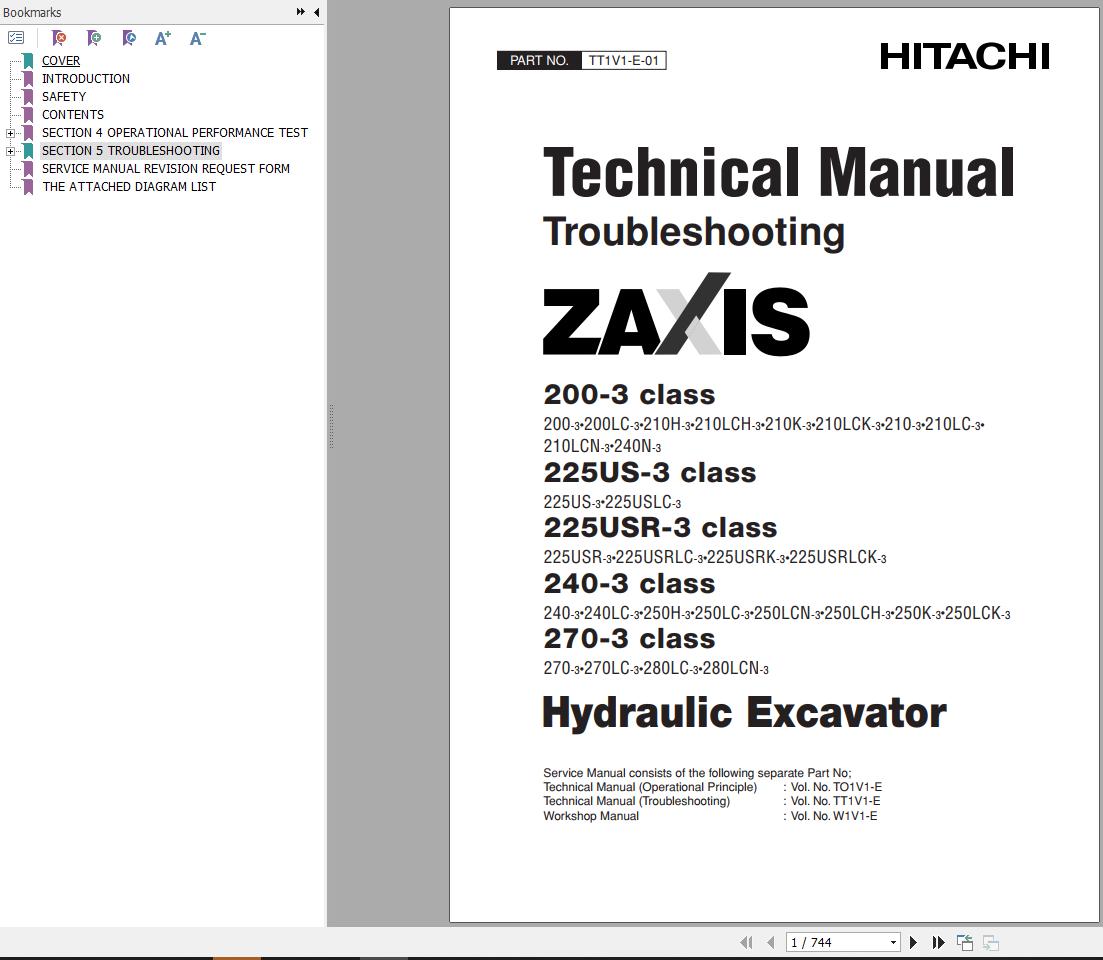Click the Bookmarks panel title

[x=32, y=12]
